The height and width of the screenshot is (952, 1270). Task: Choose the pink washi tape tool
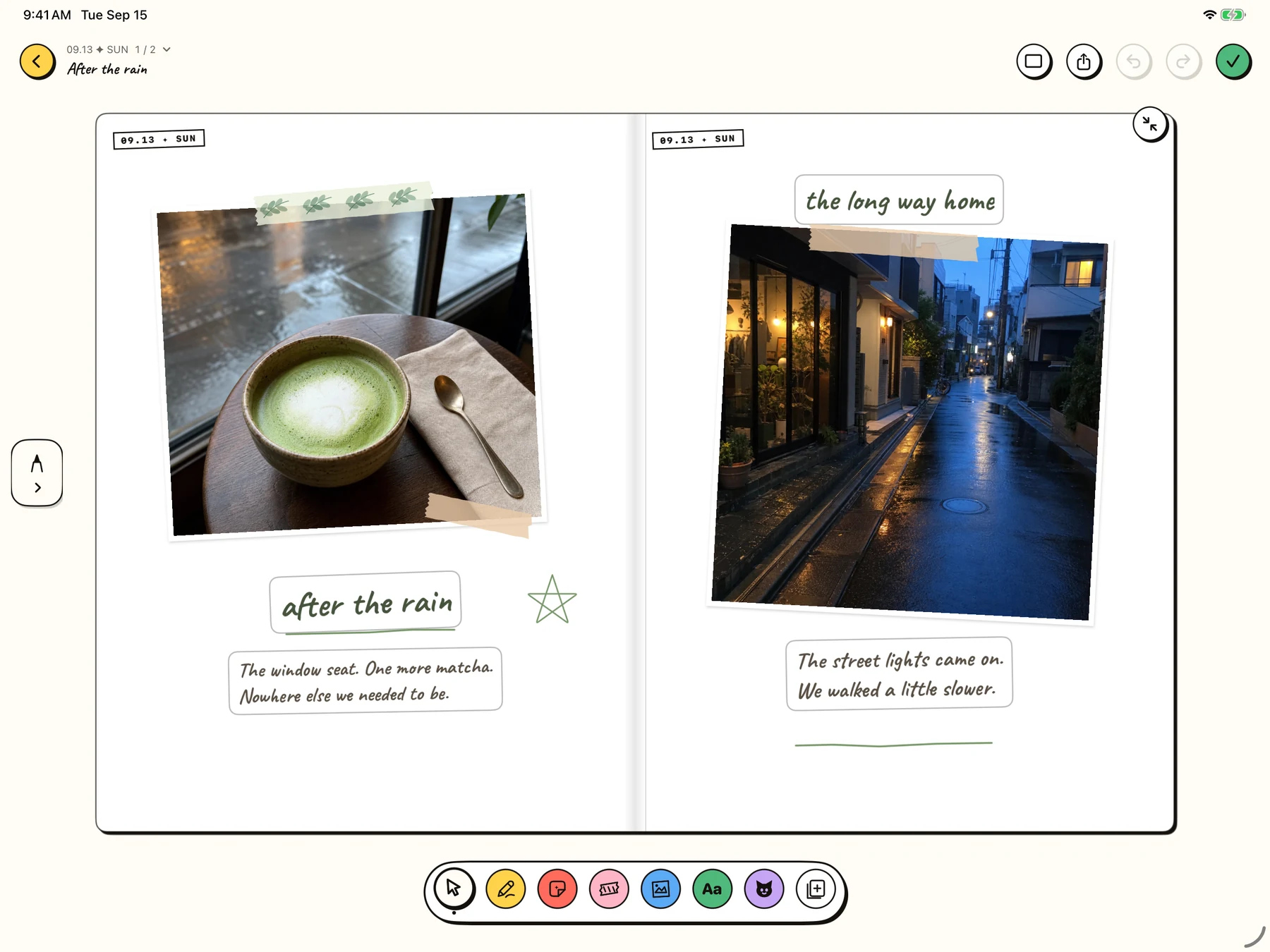(x=609, y=889)
